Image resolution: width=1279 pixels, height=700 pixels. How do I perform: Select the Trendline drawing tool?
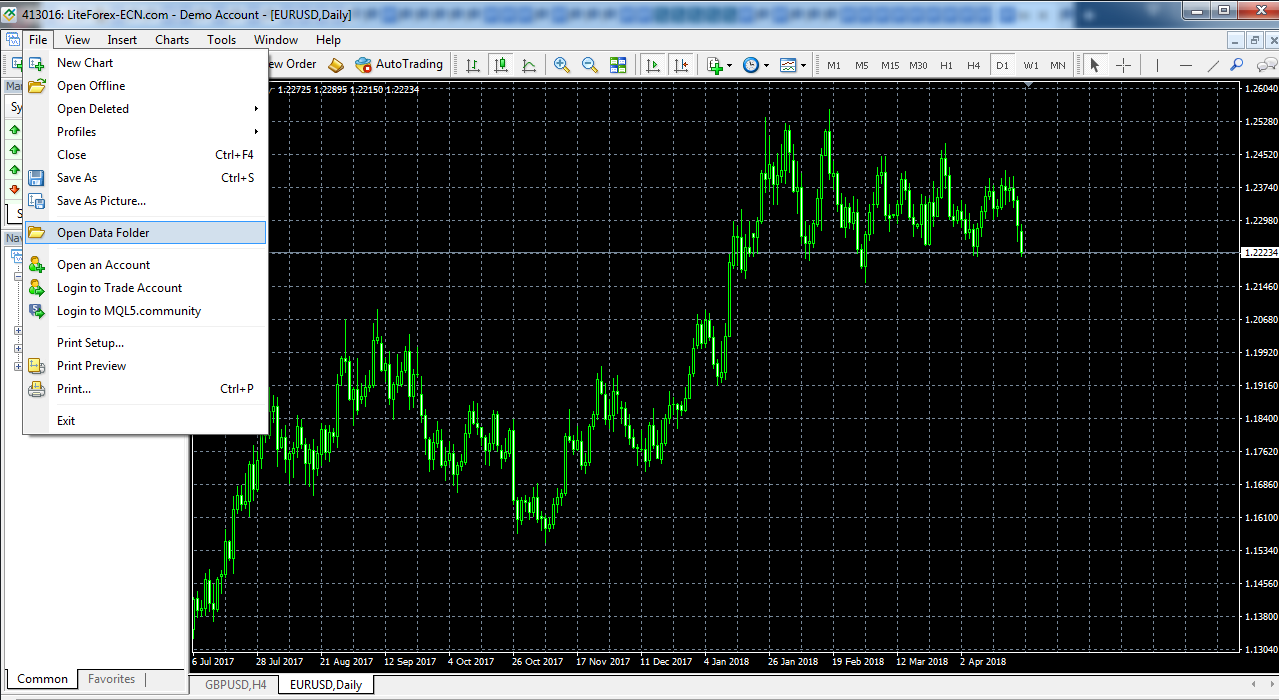click(x=1213, y=65)
